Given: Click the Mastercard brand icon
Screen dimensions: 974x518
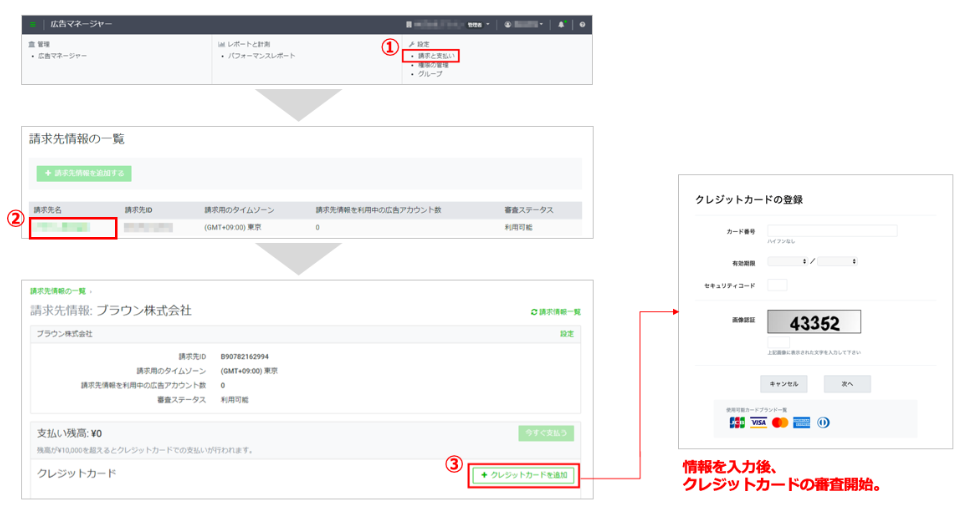Looking at the screenshot, I should click(x=780, y=422).
